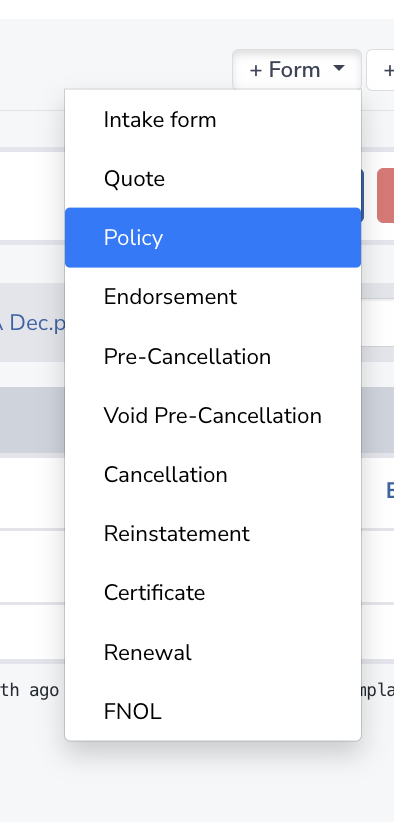The width and height of the screenshot is (394, 822).
Task: Choose the Pre-Cancellation menu entry
Action: (213, 356)
